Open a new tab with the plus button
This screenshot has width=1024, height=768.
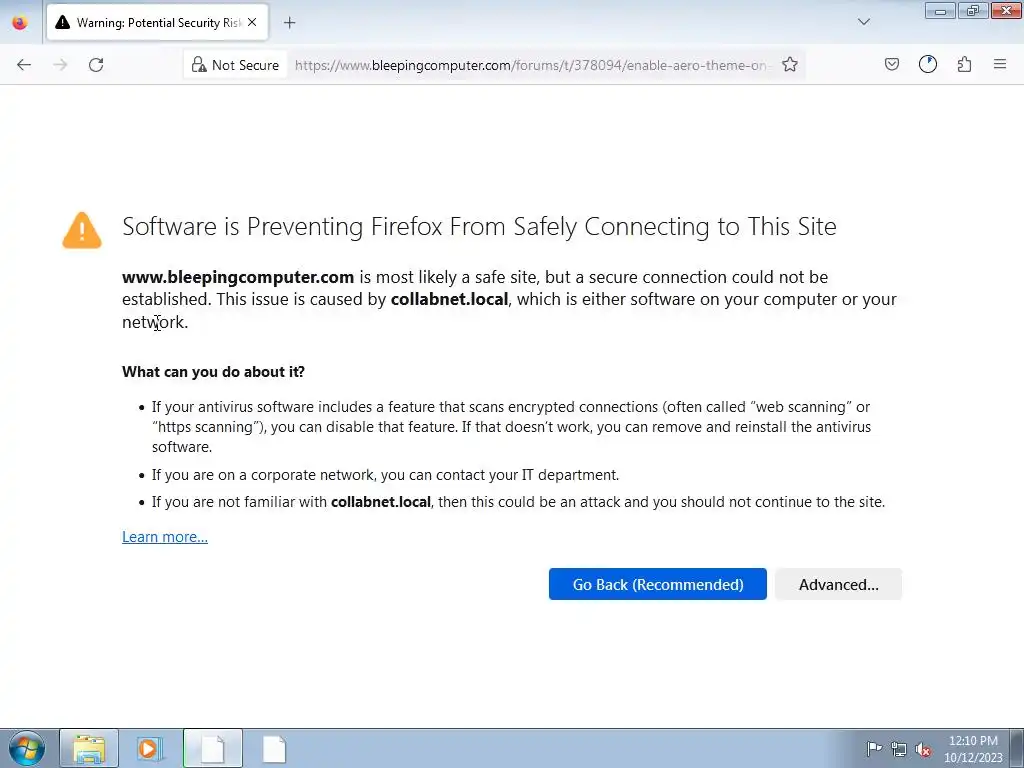[289, 23]
